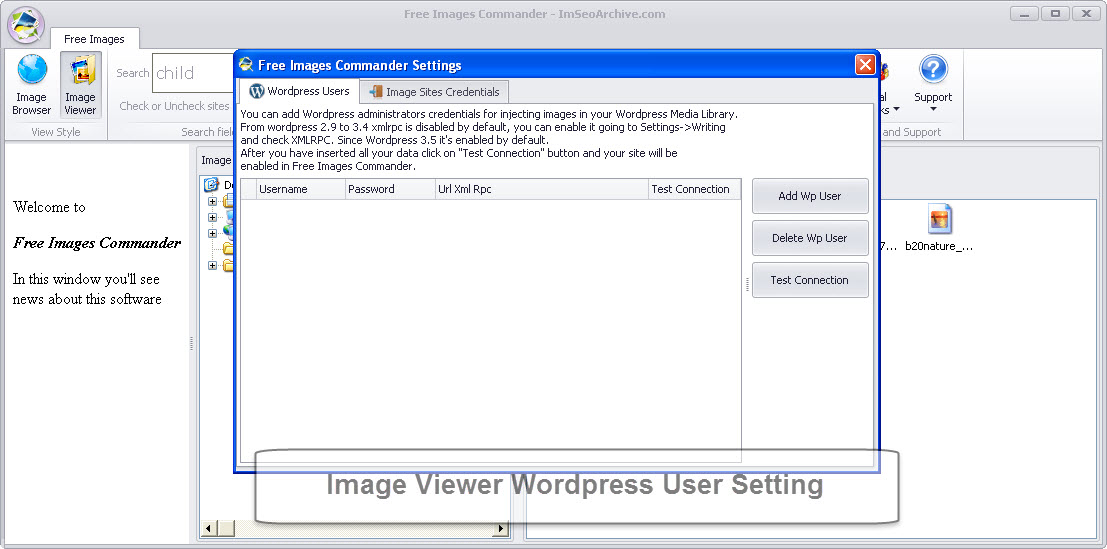The height and width of the screenshot is (549, 1107).
Task: Click the Delete Wp User button
Action: tap(809, 238)
